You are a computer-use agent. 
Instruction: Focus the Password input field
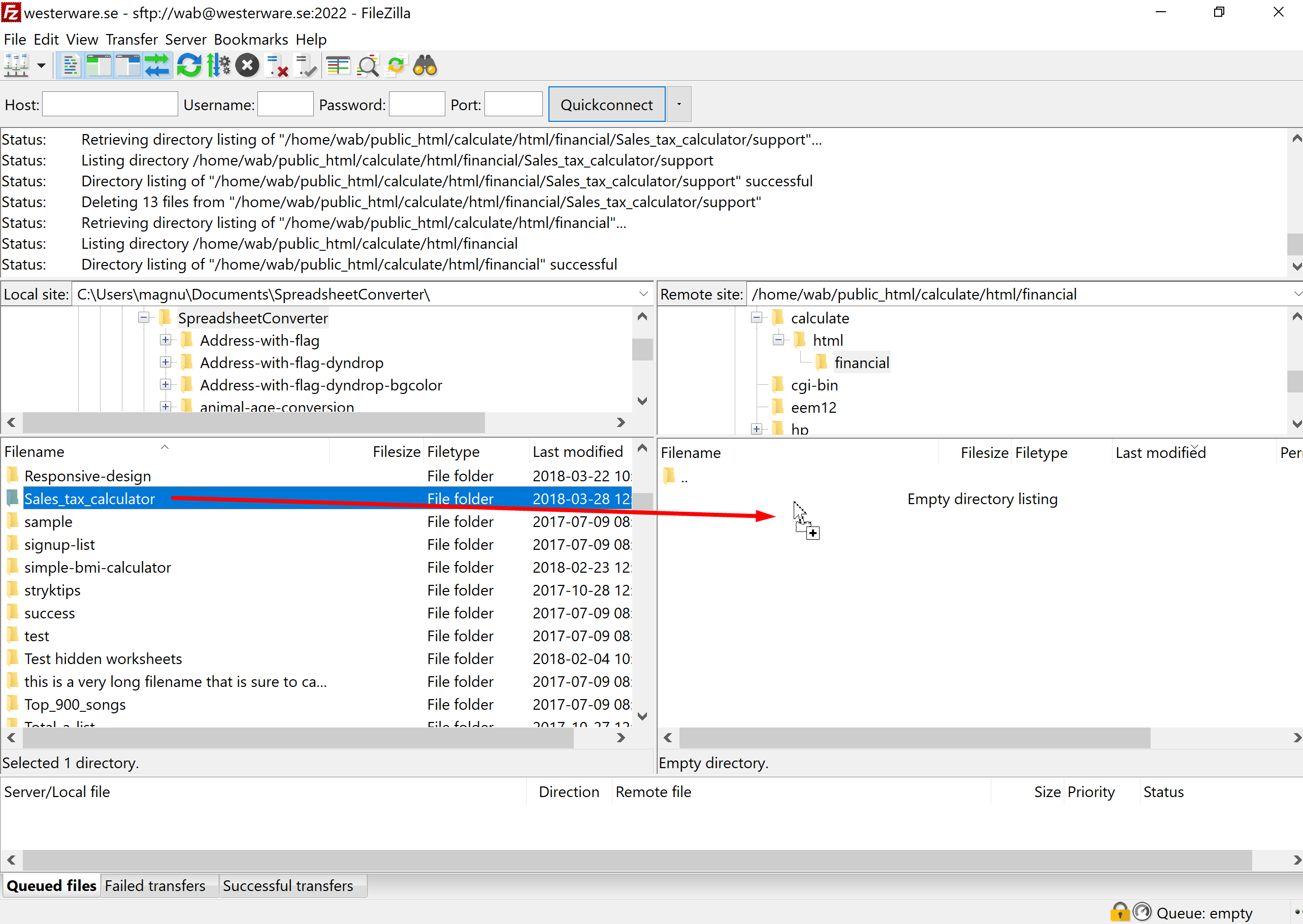(x=416, y=104)
